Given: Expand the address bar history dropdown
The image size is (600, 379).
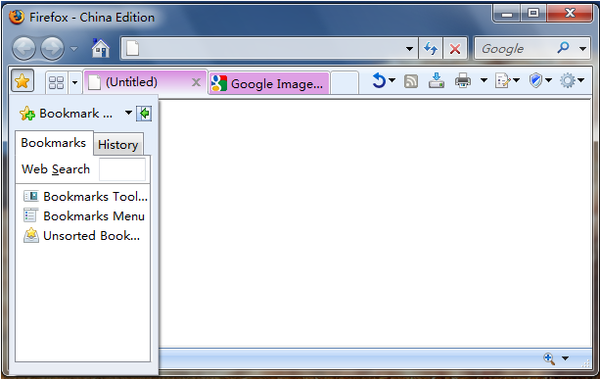Looking at the screenshot, I should click(409, 49).
